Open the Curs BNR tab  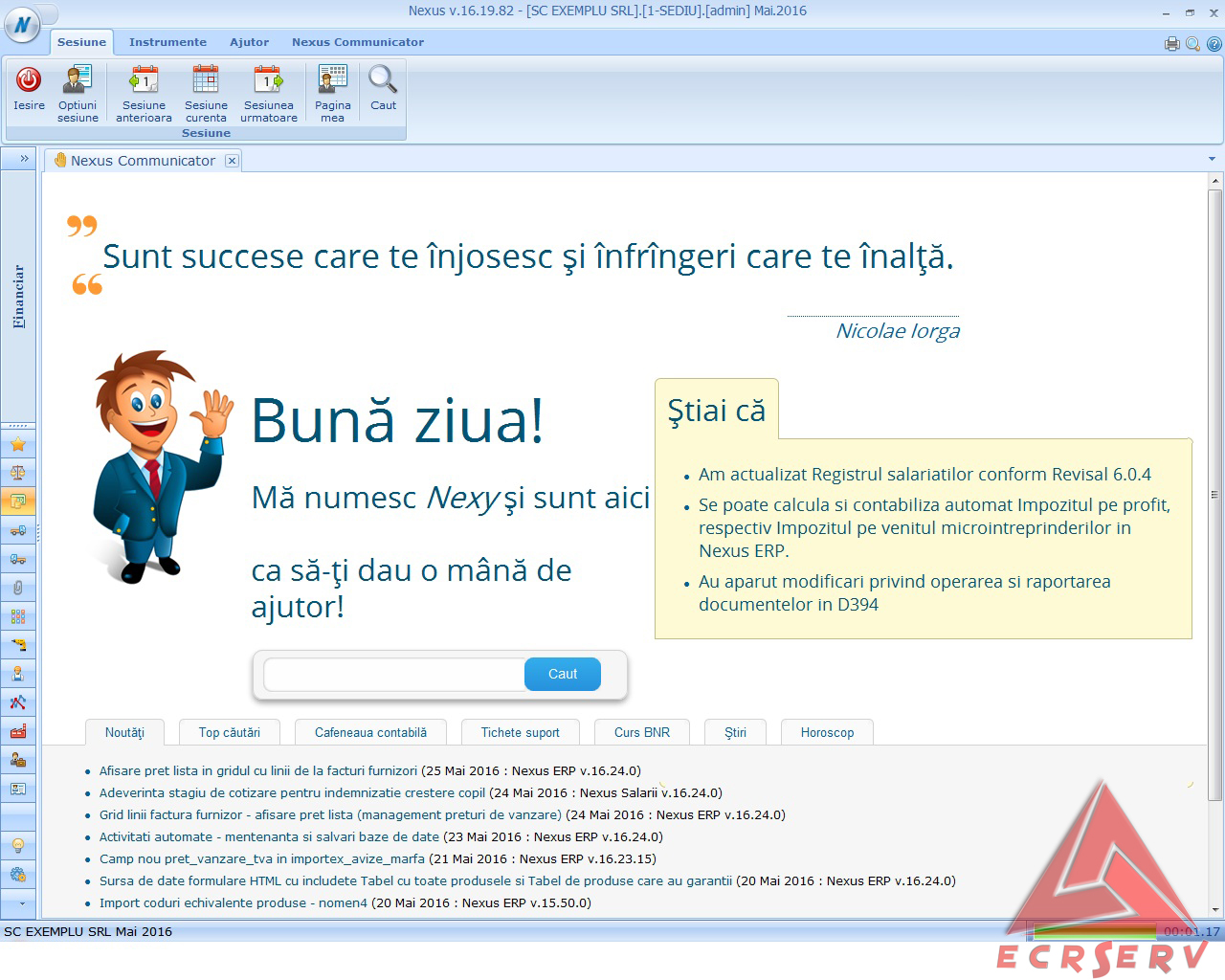click(641, 732)
